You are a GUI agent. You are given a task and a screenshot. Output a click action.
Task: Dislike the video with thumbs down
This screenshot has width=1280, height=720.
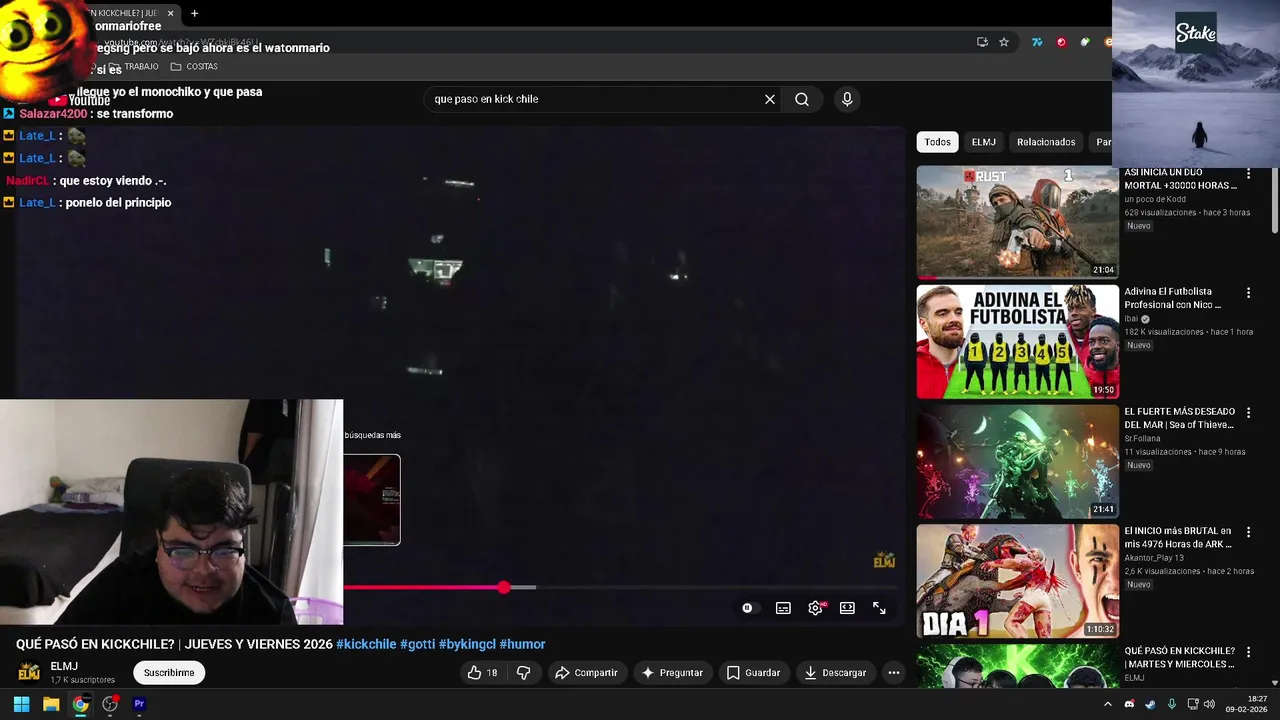[523, 673]
